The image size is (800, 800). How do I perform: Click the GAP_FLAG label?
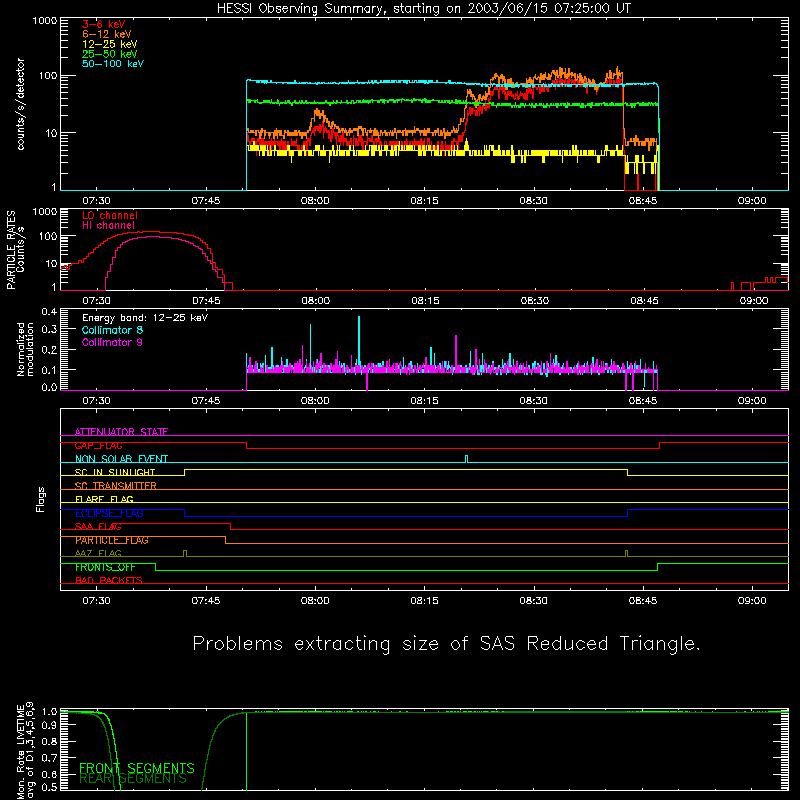(98, 445)
